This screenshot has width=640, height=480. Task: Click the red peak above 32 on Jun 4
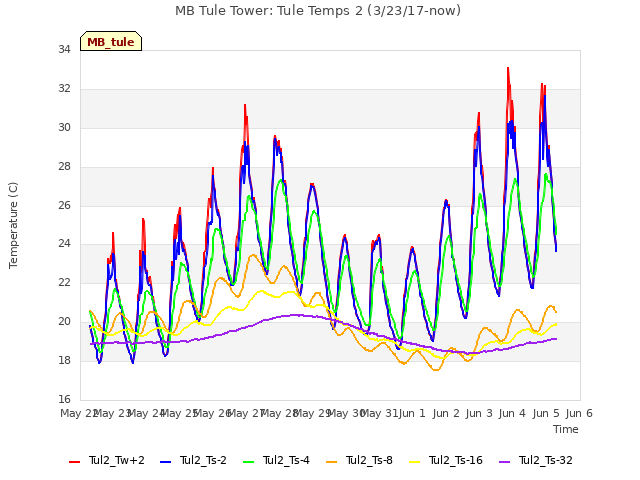(508, 68)
